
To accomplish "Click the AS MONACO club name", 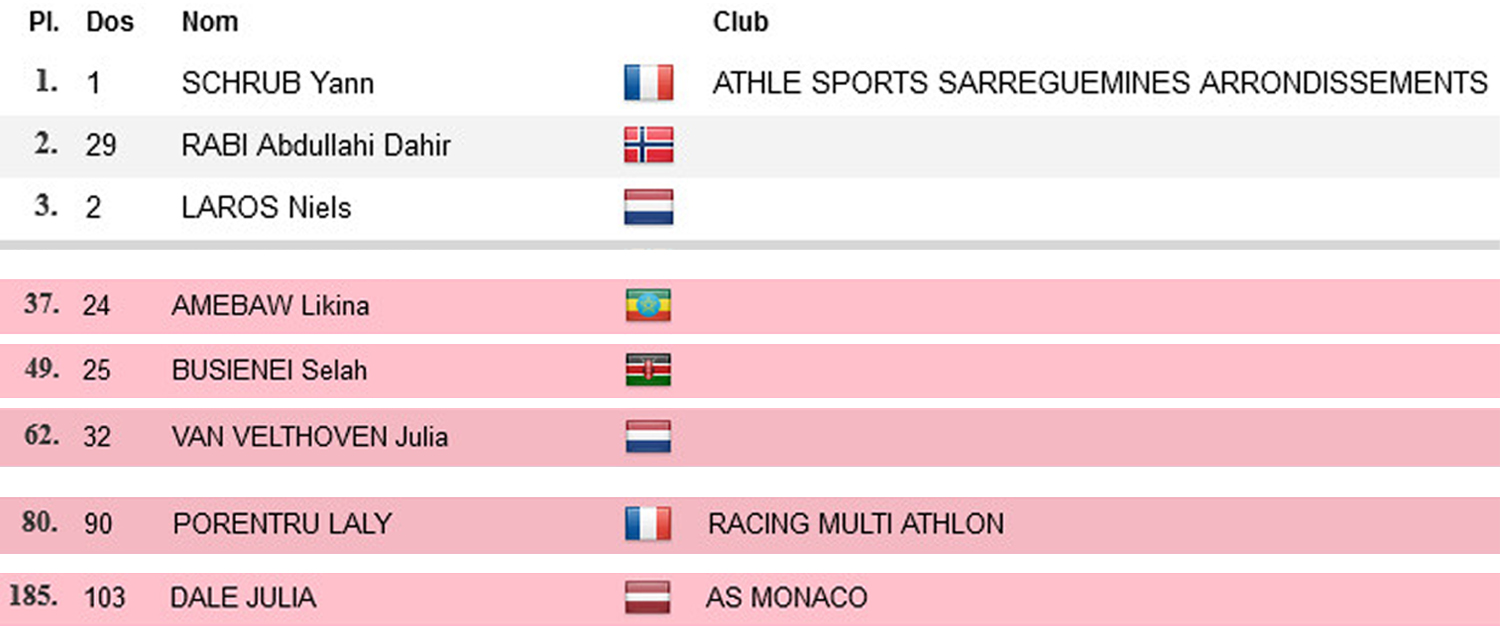I will (786, 598).
